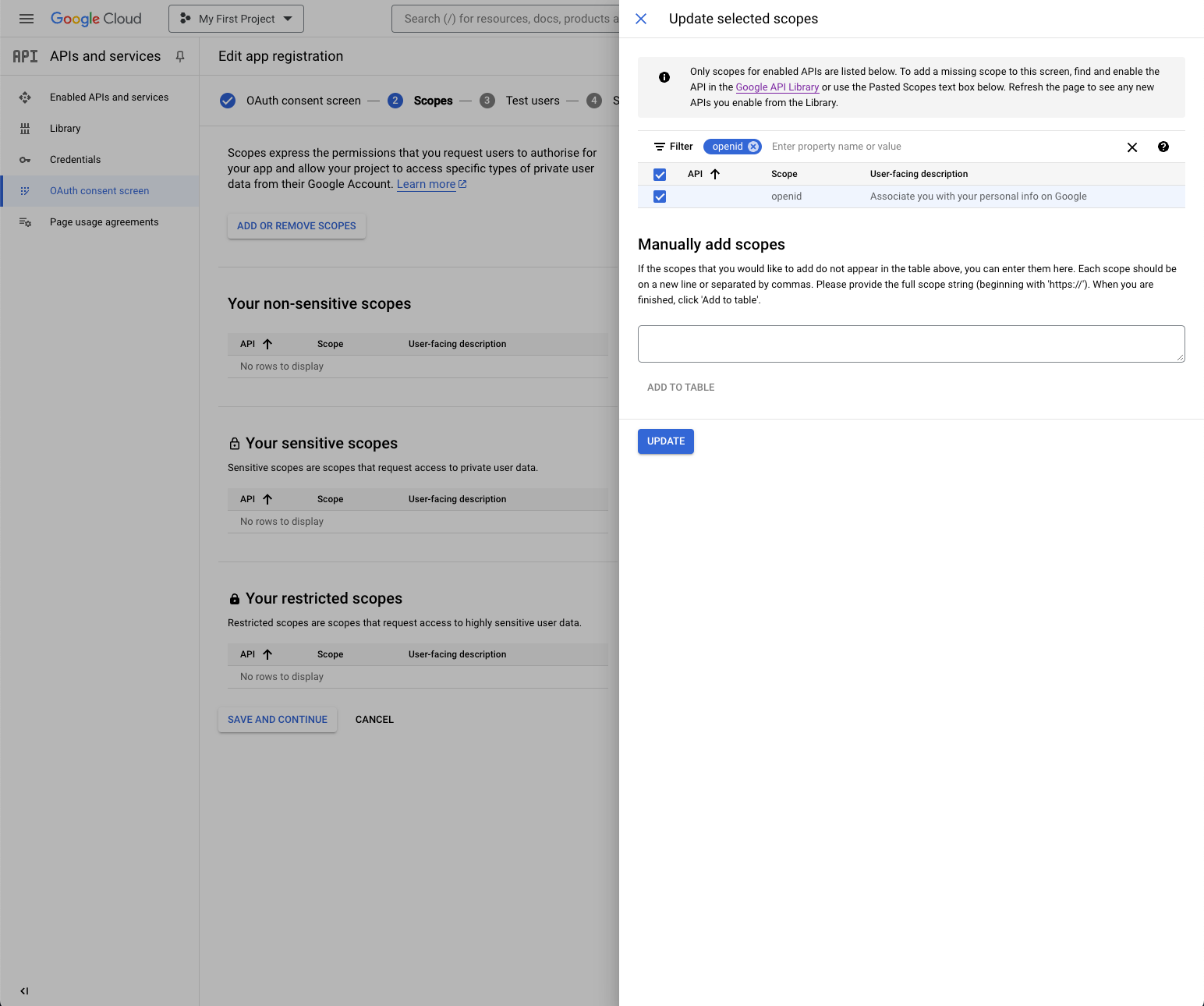The width and height of the screenshot is (1204, 1006).
Task: Open the My First Project selector
Action: coord(236,19)
